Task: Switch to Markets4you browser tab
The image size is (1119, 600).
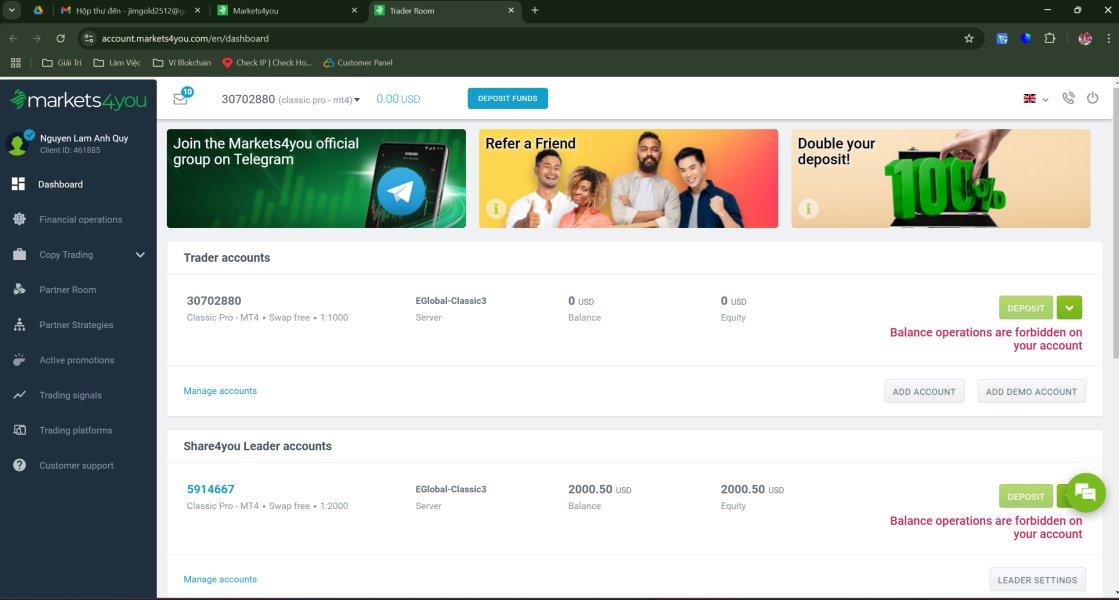Action: coord(287,11)
